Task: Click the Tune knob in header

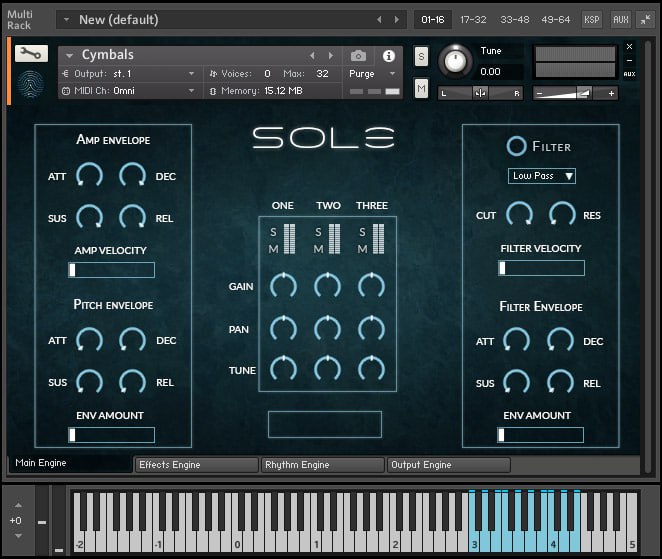Action: 455,61
